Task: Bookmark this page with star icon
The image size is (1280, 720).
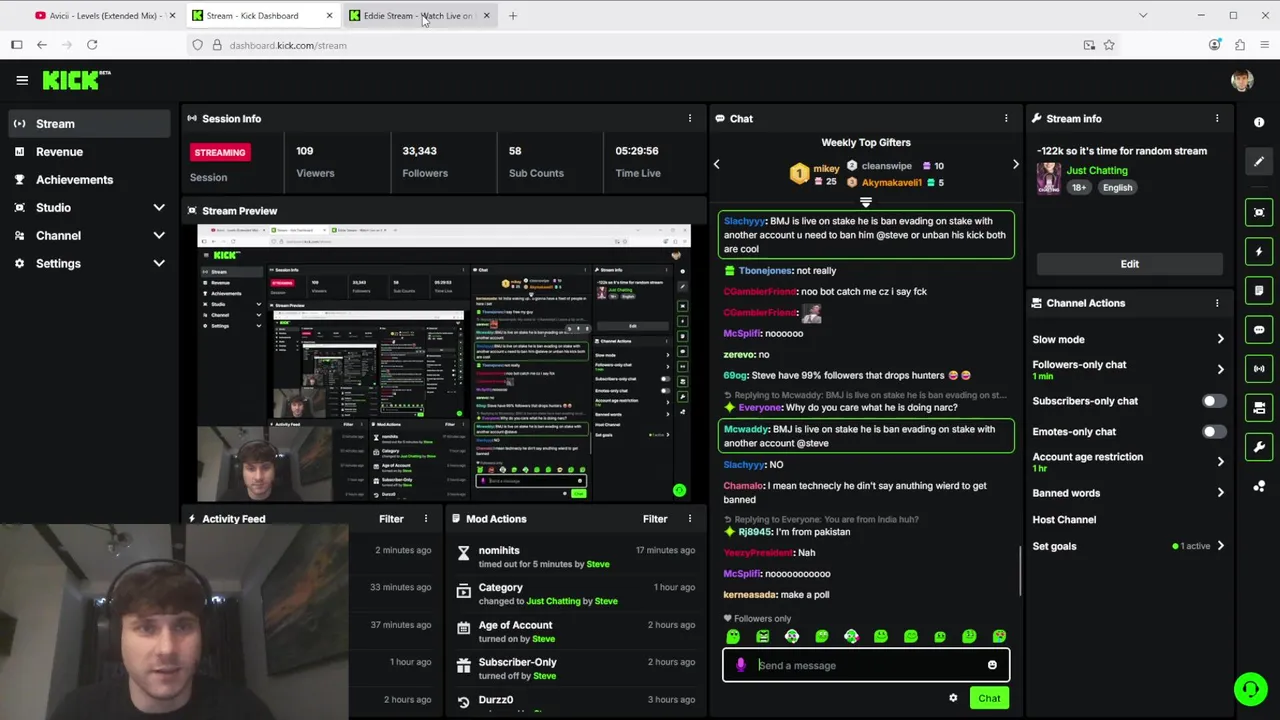Action: click(1109, 45)
